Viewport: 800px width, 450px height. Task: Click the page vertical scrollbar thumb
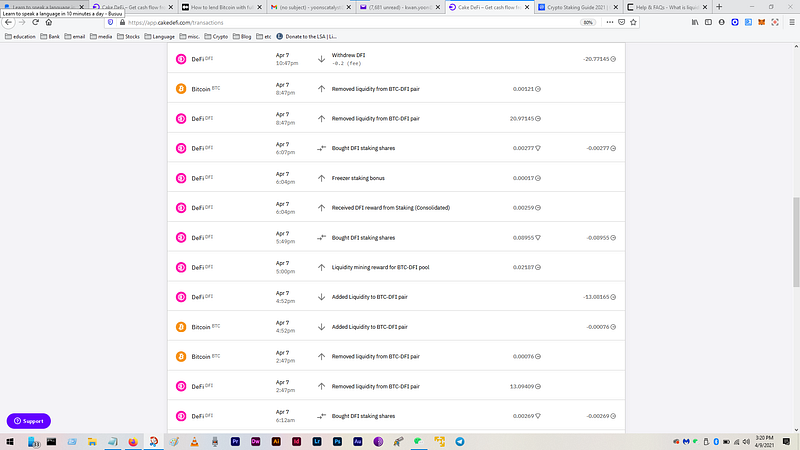point(796,242)
